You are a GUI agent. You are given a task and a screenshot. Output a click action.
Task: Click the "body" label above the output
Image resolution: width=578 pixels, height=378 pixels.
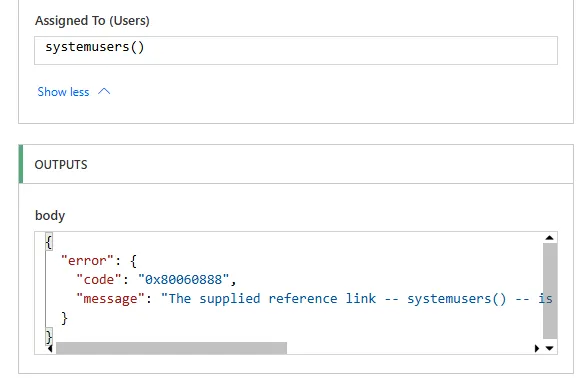point(50,215)
